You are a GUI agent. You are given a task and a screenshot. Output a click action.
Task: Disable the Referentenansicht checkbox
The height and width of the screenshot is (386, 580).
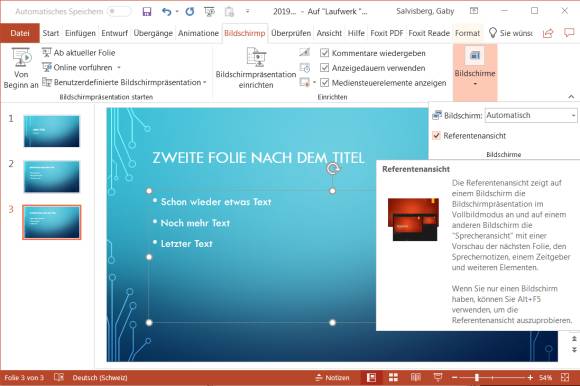436,135
